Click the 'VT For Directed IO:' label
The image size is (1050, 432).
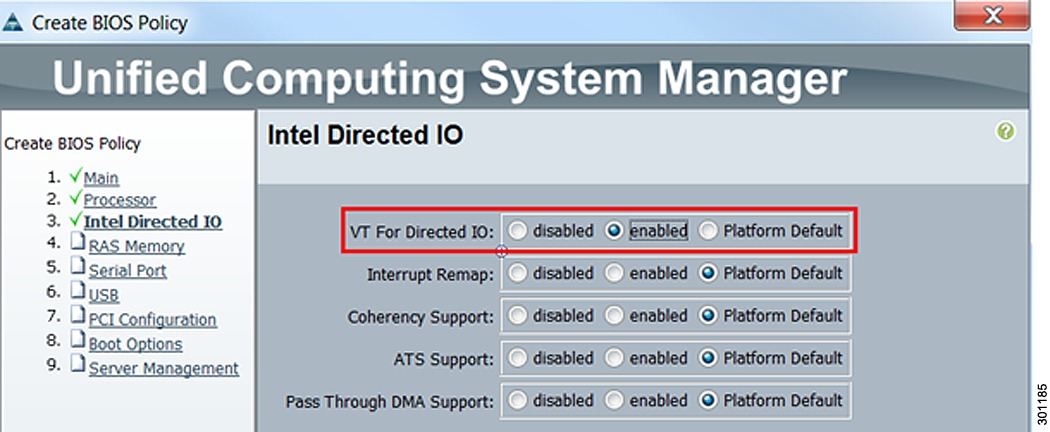[x=422, y=232]
